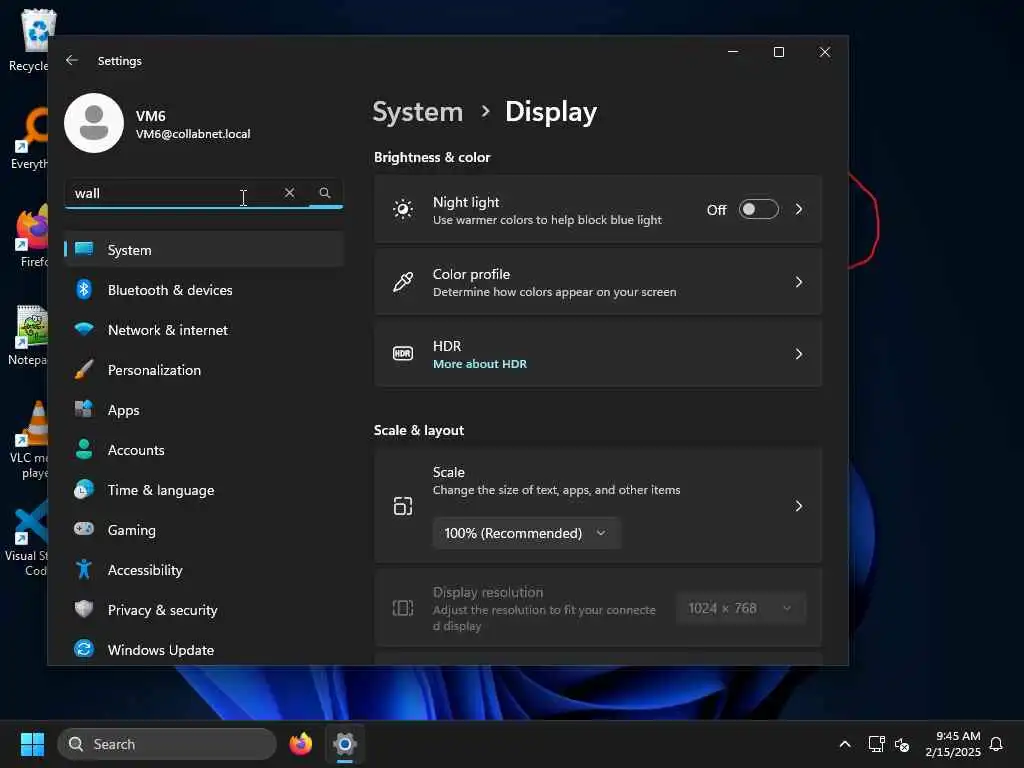The width and height of the screenshot is (1024, 768).
Task: Click VM6@collabnet.local account email
Action: 193,134
